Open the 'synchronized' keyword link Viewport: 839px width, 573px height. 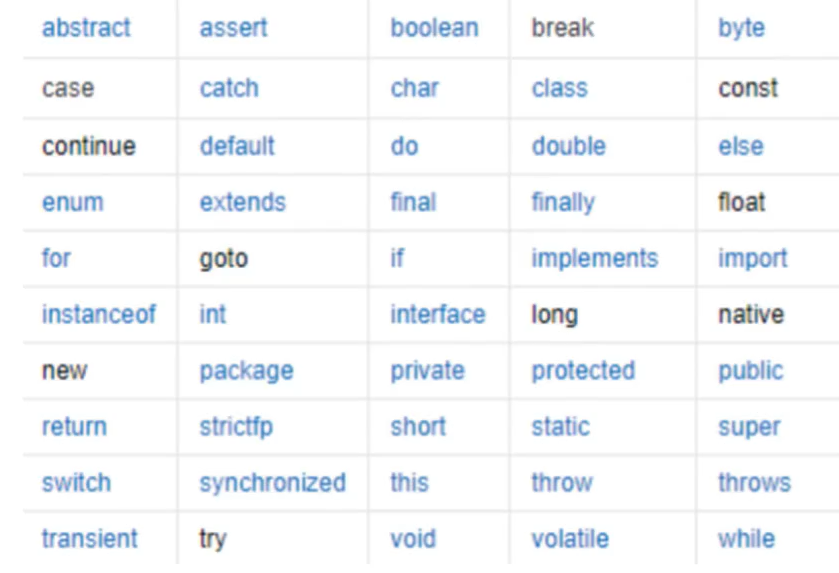click(272, 483)
